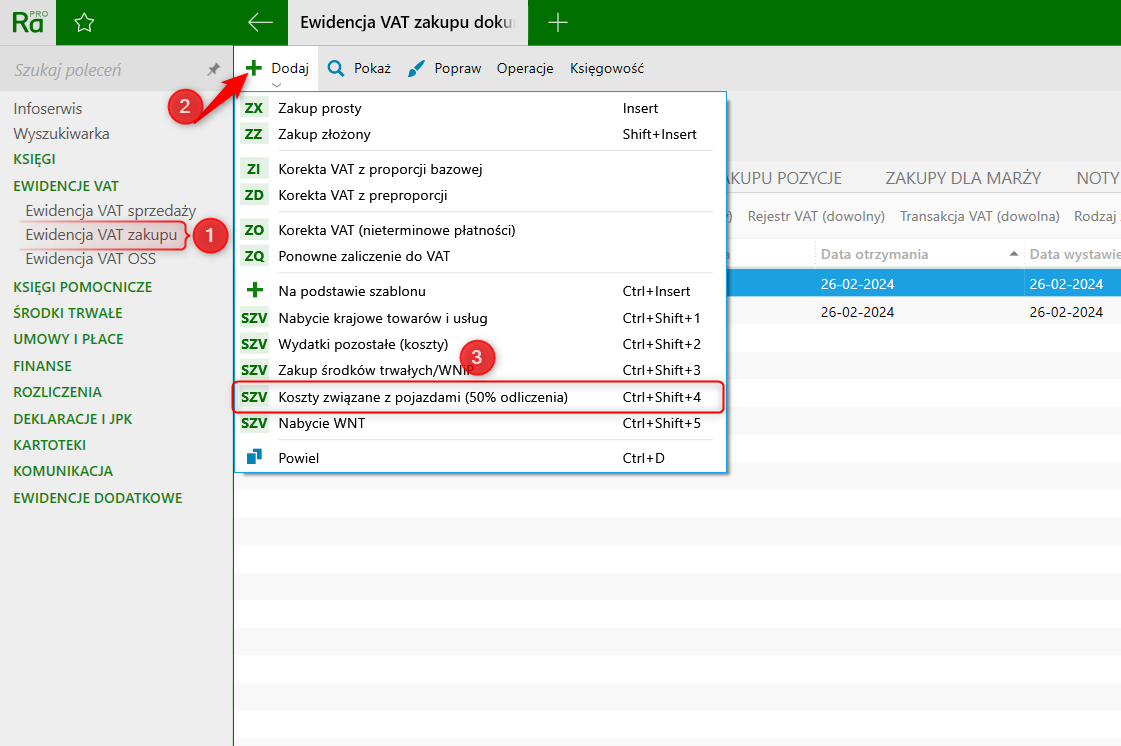Click the ZZ Zakup złożony icon
The height and width of the screenshot is (746, 1121).
(x=254, y=134)
